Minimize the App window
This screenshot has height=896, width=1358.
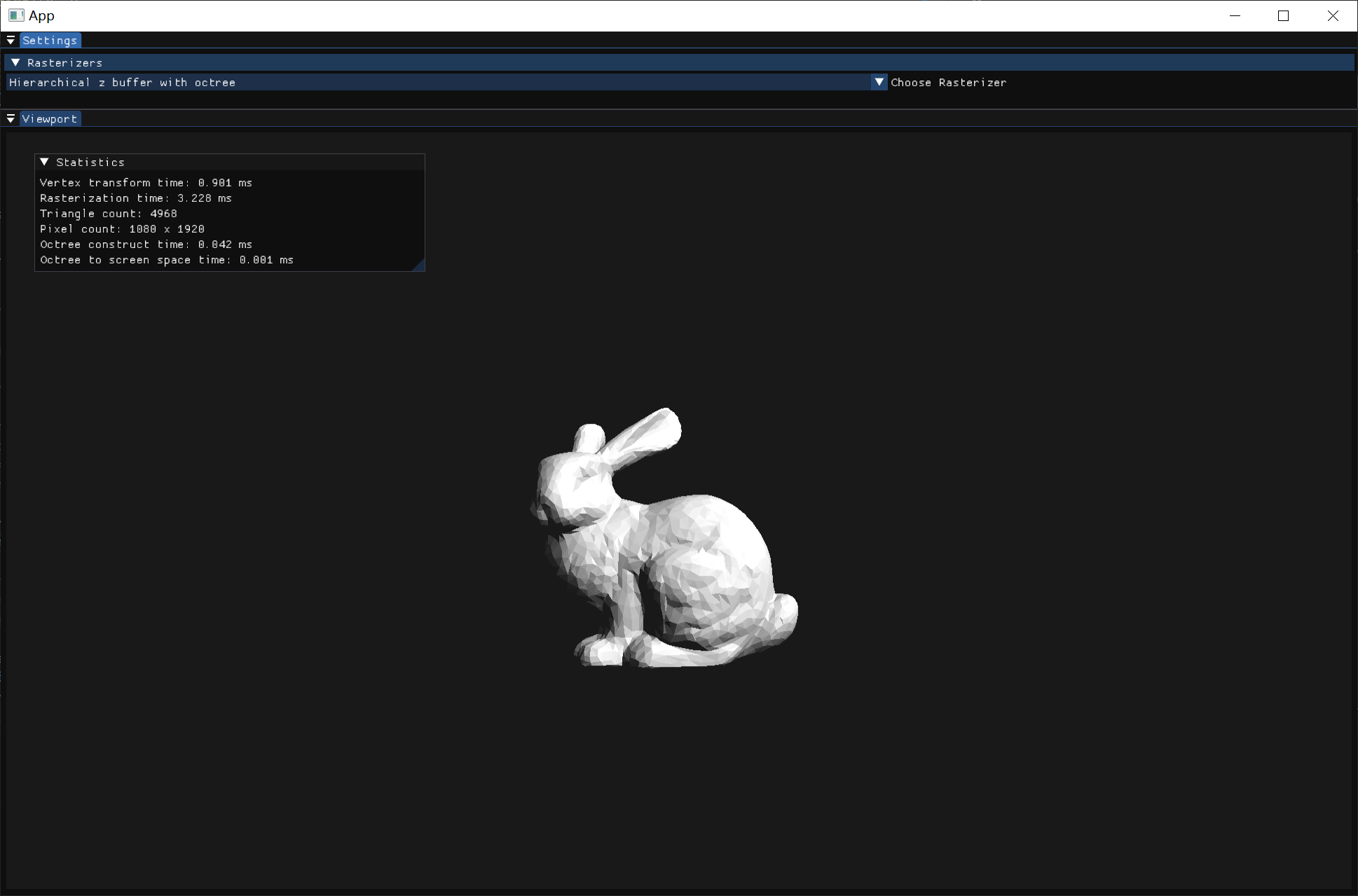click(x=1235, y=15)
